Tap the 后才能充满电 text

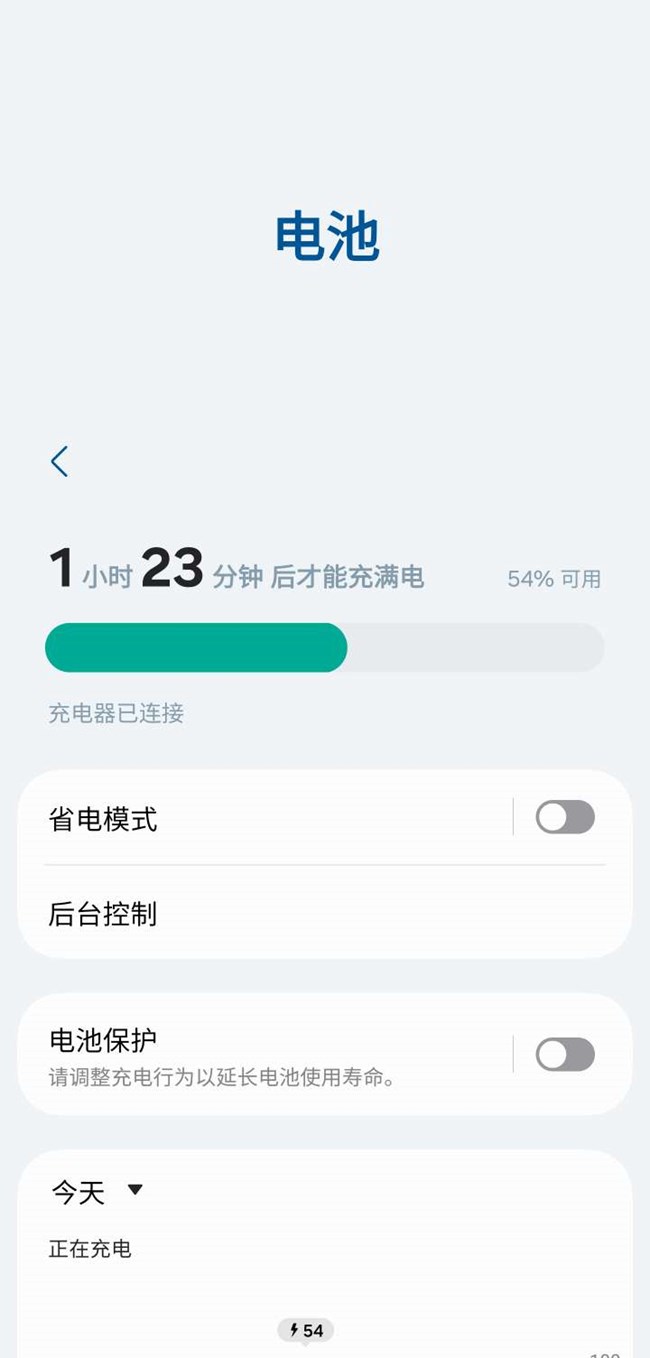(347, 577)
